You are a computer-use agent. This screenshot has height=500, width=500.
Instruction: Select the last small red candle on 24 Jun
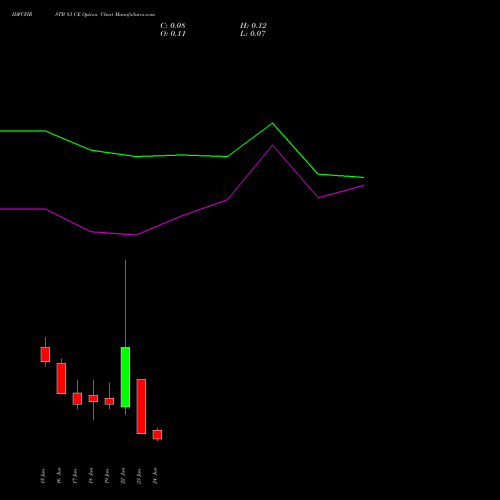point(157,434)
